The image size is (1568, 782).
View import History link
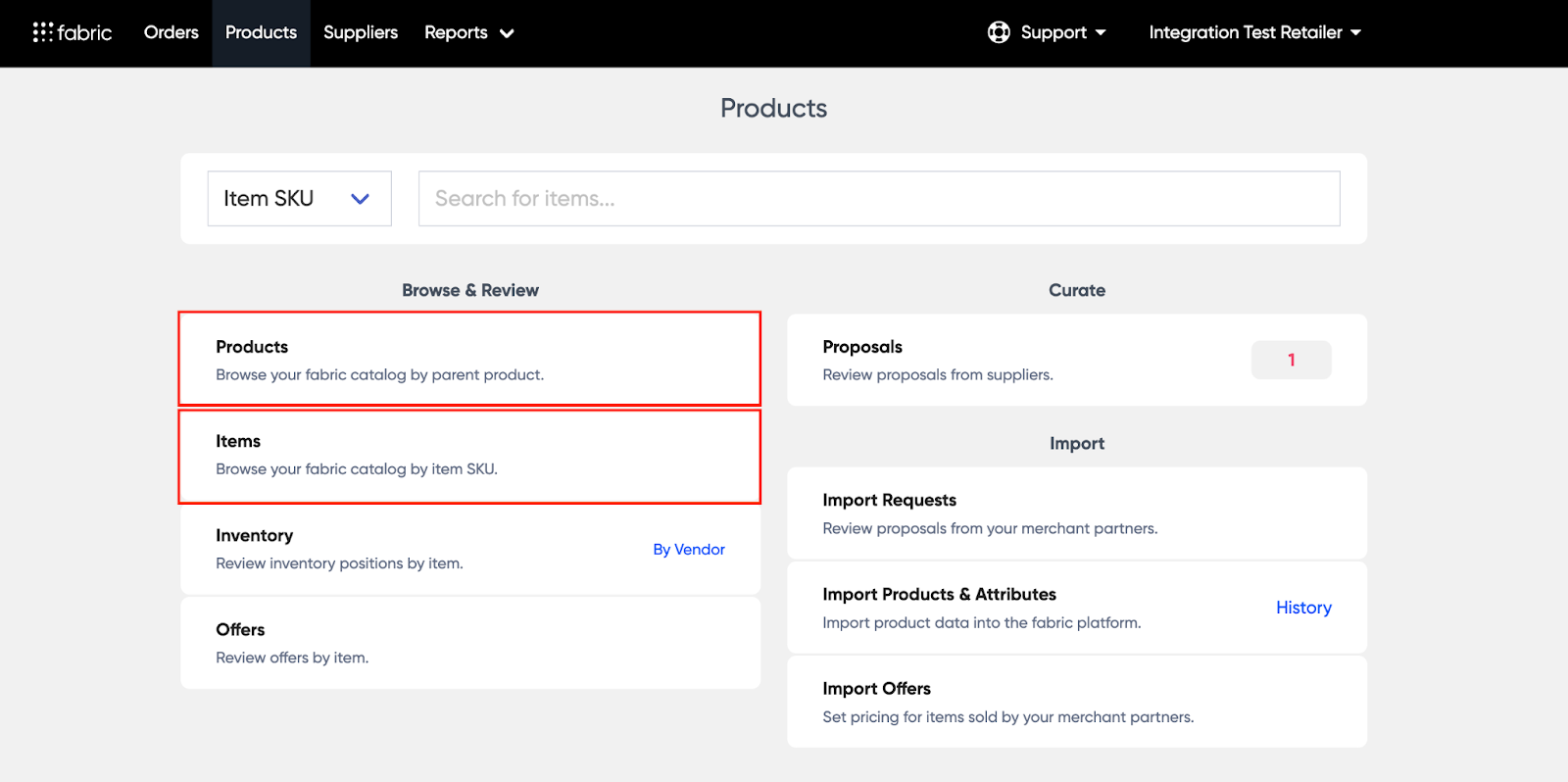click(x=1303, y=608)
